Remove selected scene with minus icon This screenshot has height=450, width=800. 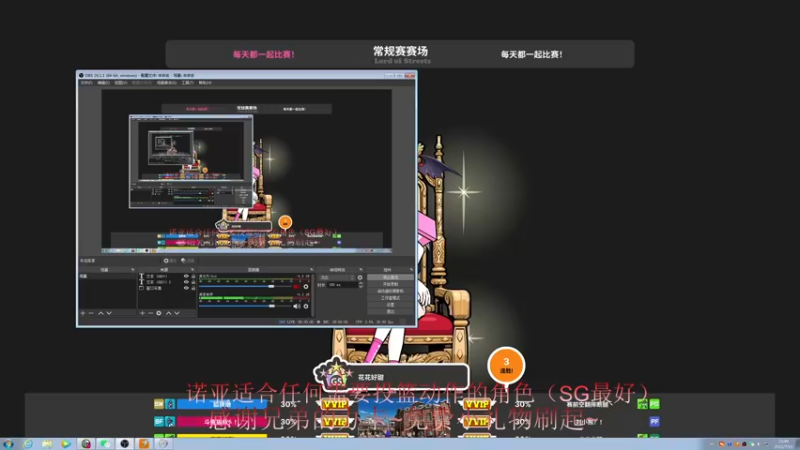point(91,313)
